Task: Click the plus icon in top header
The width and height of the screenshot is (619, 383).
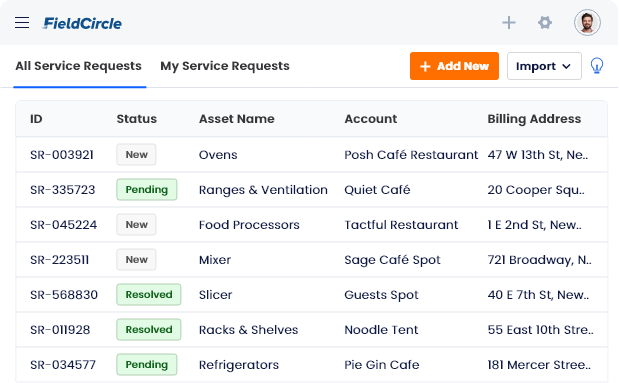Action: pyautogui.click(x=509, y=23)
